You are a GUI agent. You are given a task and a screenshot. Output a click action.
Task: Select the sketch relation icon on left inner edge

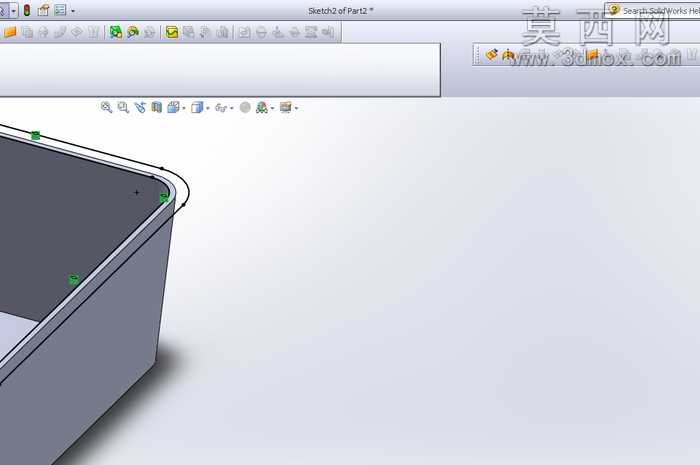point(74,280)
